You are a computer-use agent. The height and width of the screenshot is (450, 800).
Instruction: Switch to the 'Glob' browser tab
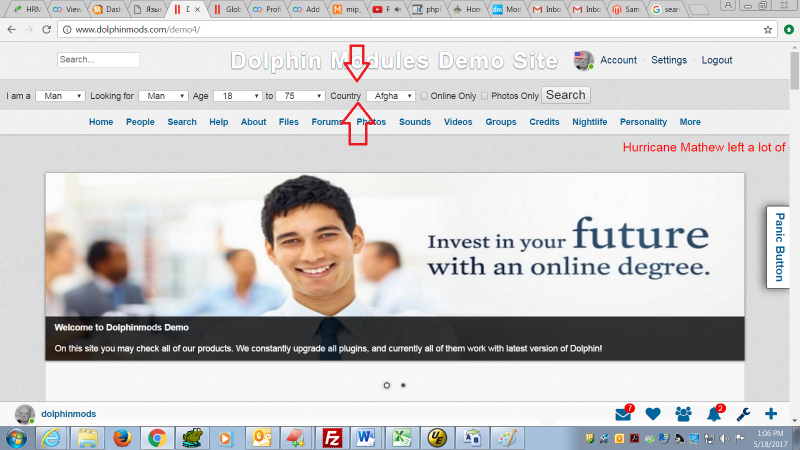[228, 9]
